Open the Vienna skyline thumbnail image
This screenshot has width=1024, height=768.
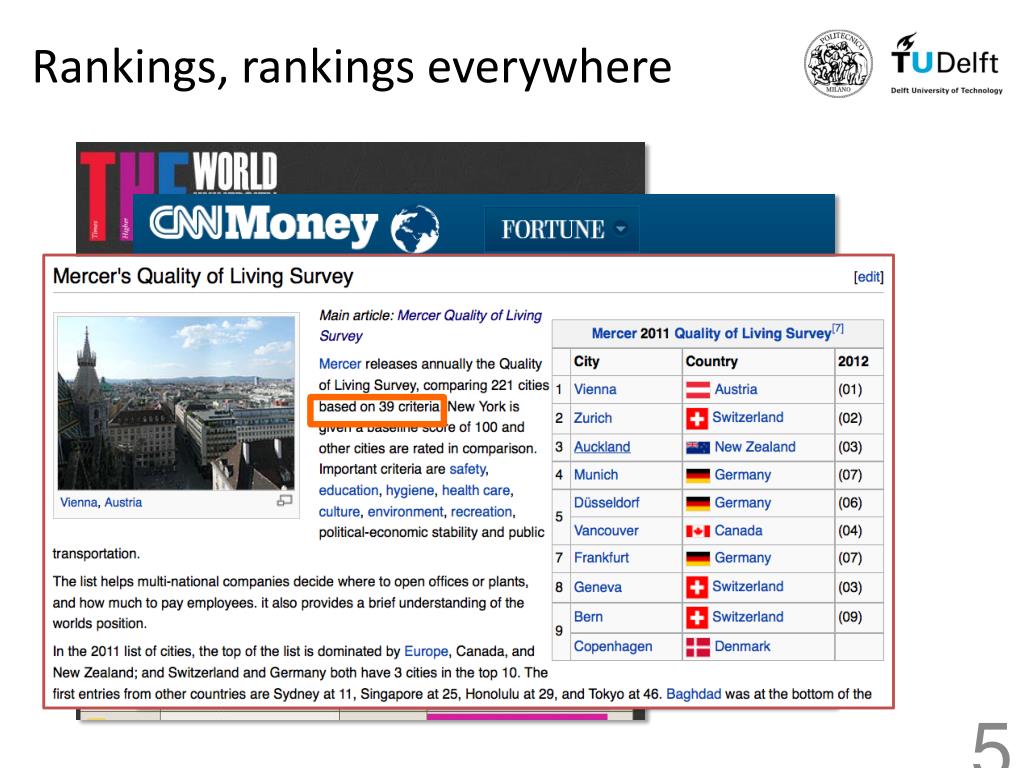coord(176,403)
